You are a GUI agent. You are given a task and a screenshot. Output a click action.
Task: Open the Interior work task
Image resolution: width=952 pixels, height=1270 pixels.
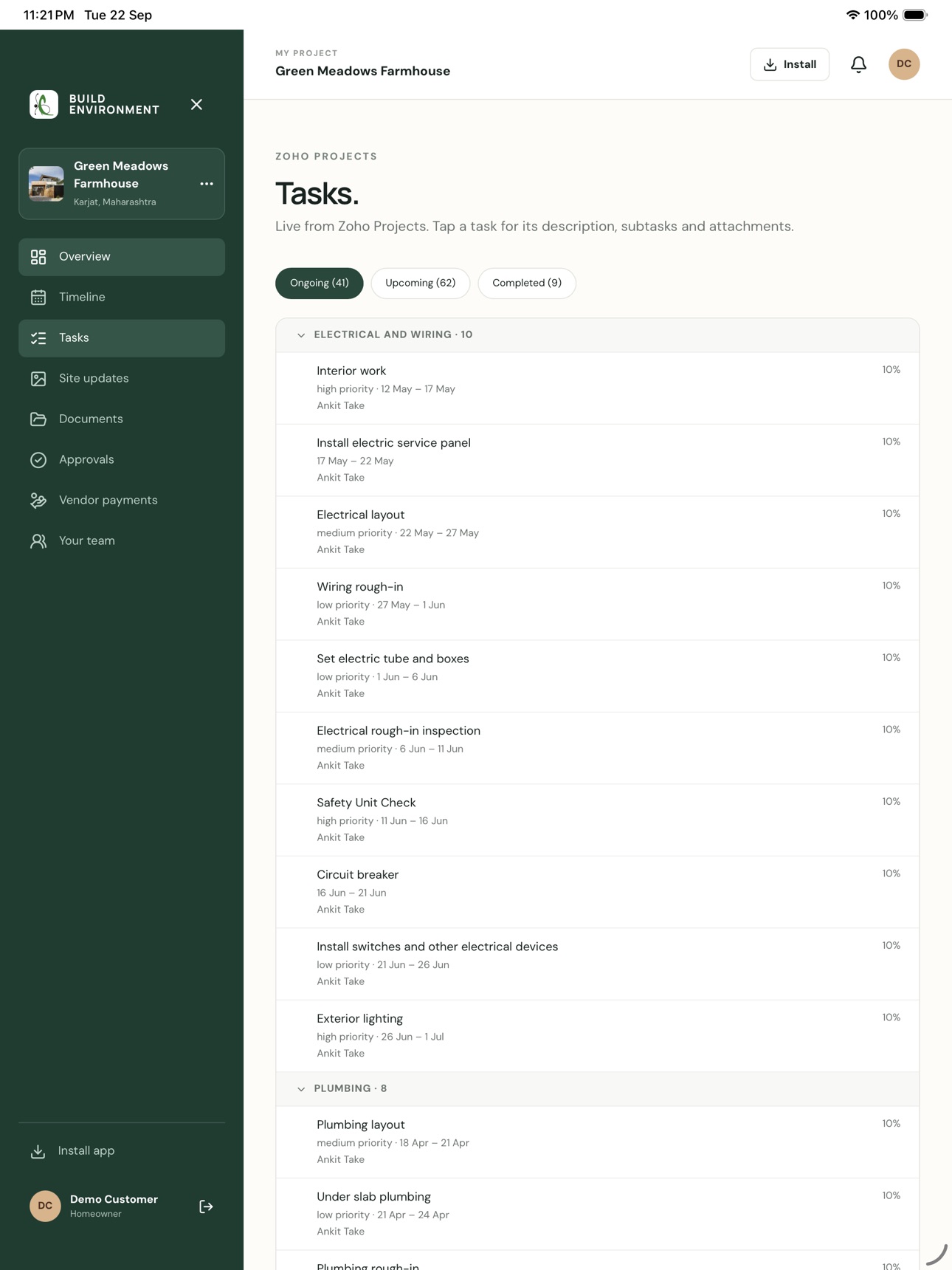coord(598,388)
